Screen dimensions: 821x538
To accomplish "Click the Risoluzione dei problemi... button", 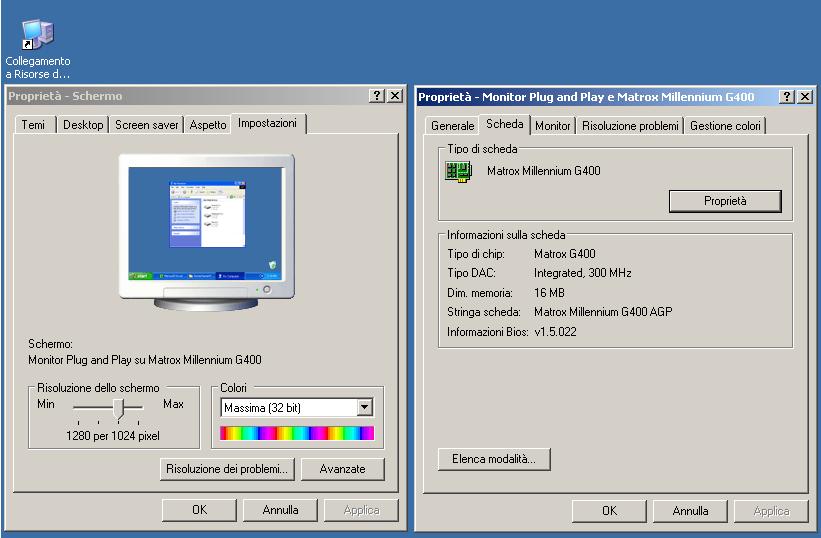I will (227, 469).
